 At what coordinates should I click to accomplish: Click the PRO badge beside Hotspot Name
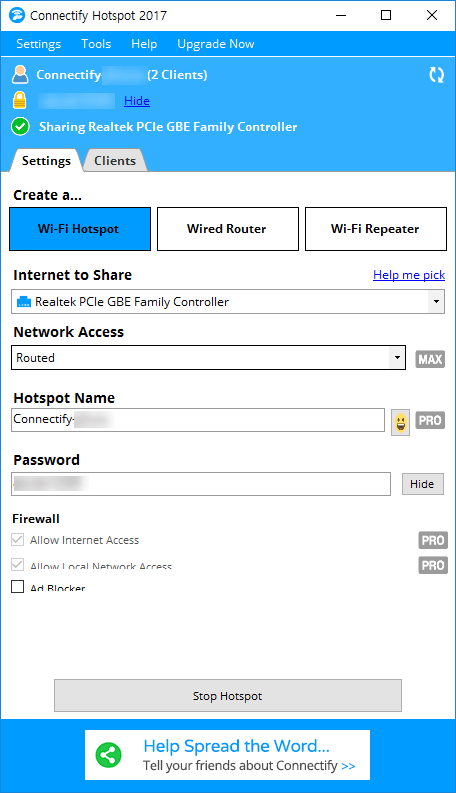[x=430, y=420]
